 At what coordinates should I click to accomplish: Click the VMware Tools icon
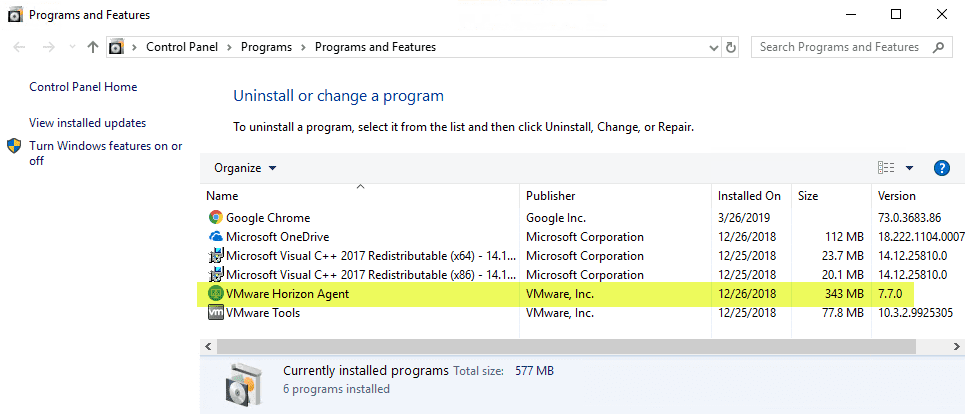[x=216, y=313]
